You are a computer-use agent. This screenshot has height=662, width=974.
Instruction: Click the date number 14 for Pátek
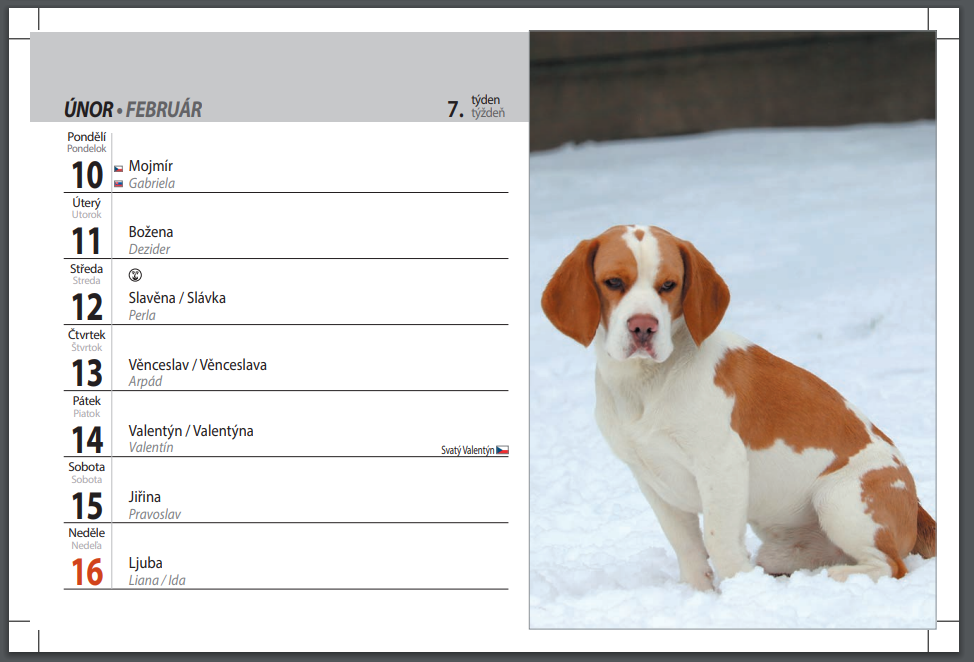click(x=87, y=440)
